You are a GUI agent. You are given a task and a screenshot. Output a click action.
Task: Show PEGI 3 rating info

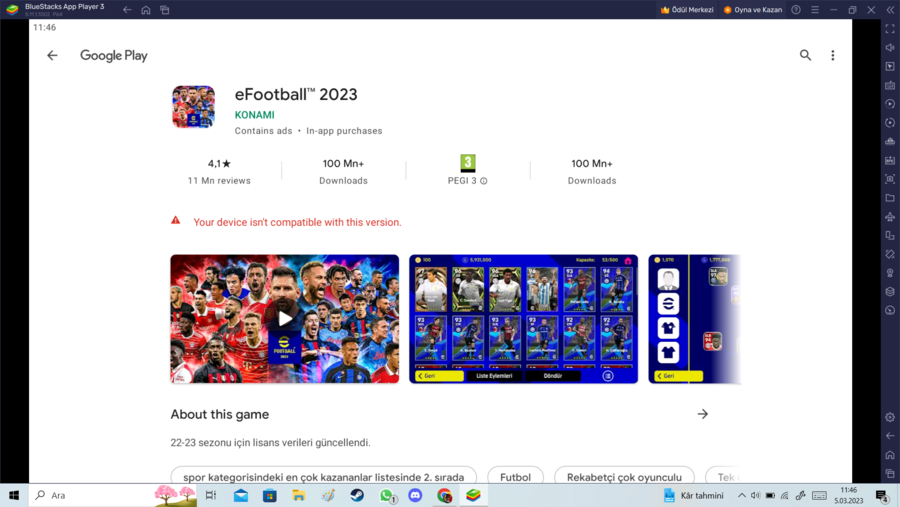coord(467,171)
